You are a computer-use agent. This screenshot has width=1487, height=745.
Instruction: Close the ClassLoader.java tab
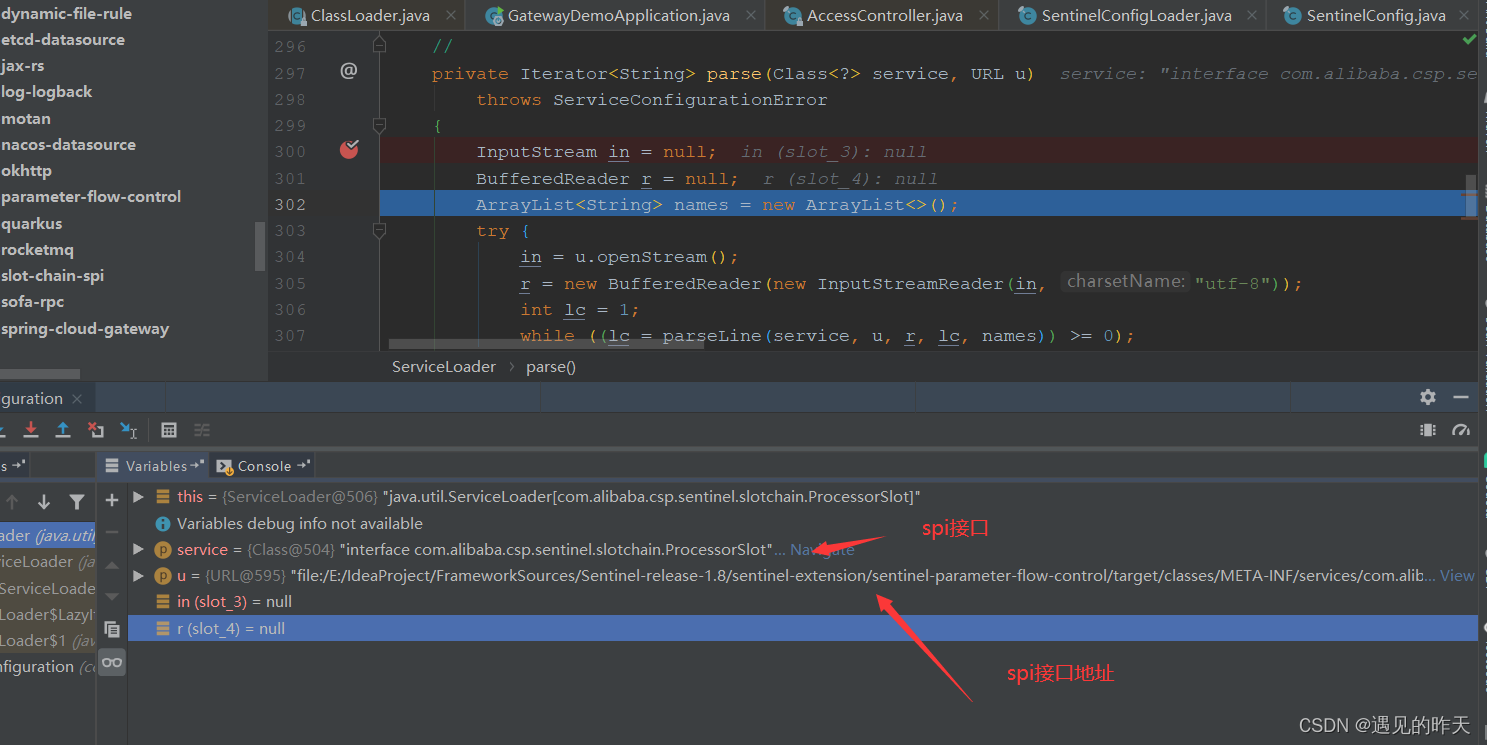point(451,15)
